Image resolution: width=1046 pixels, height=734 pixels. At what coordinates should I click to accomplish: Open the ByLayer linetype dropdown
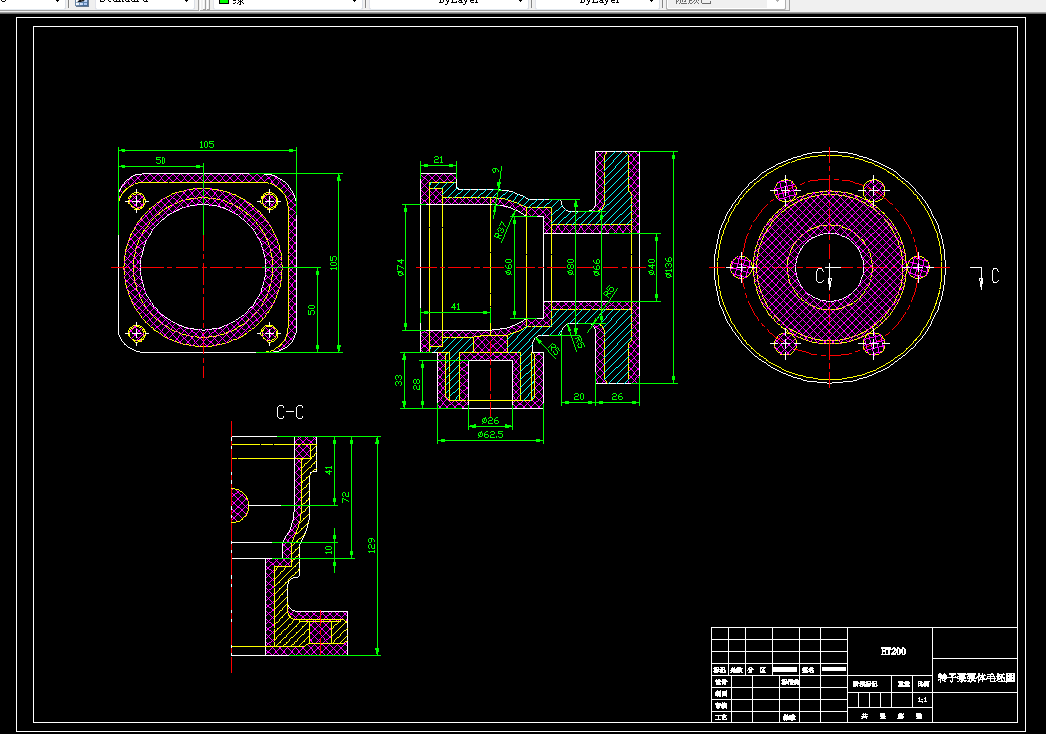[448, 3]
